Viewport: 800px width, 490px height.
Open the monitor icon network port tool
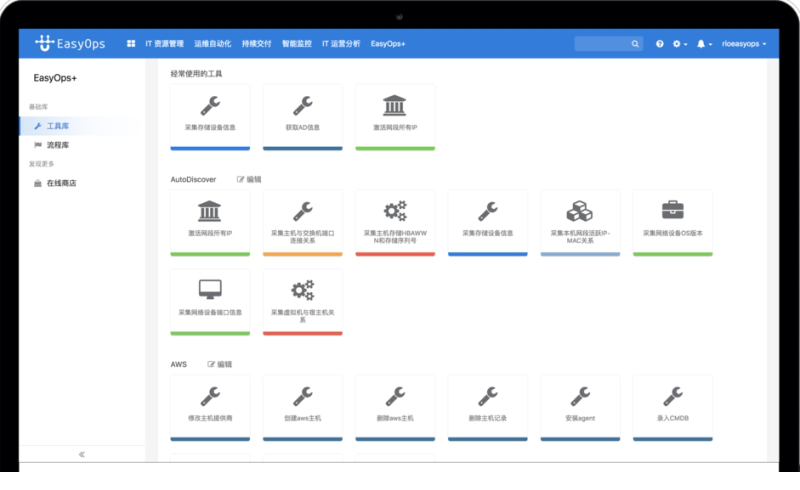click(210, 302)
